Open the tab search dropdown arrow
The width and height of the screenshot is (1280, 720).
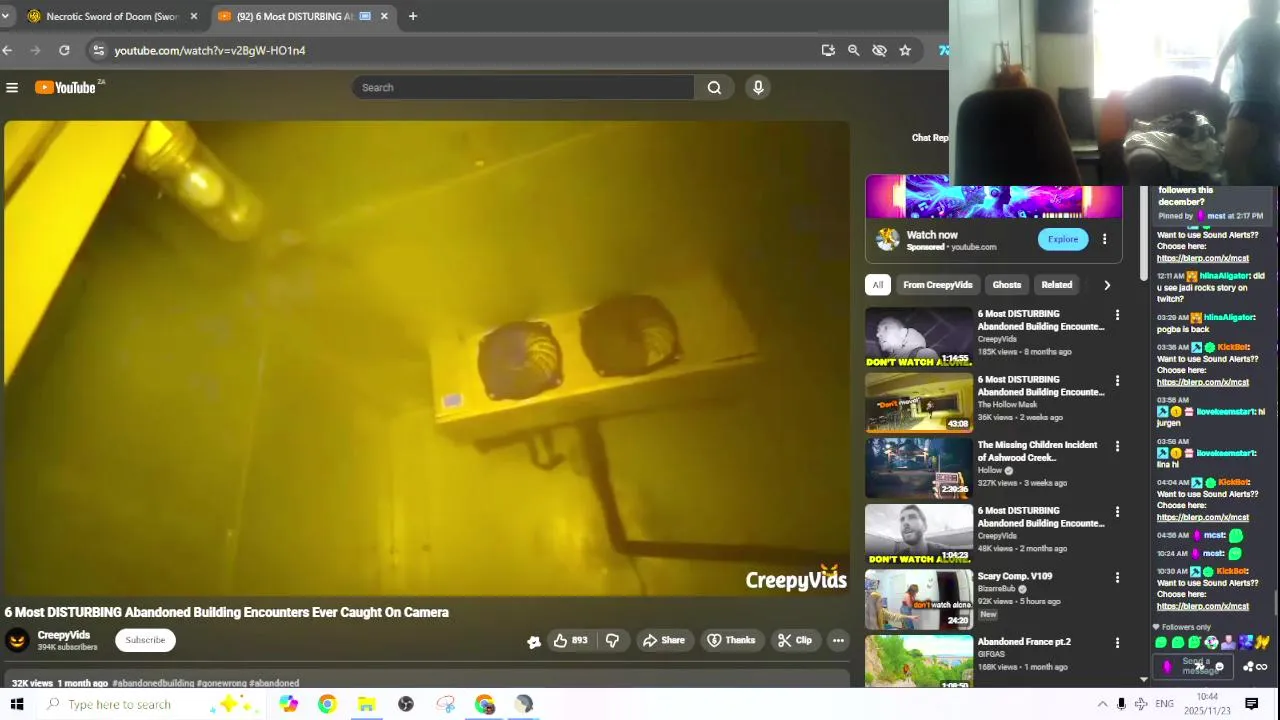5,16
